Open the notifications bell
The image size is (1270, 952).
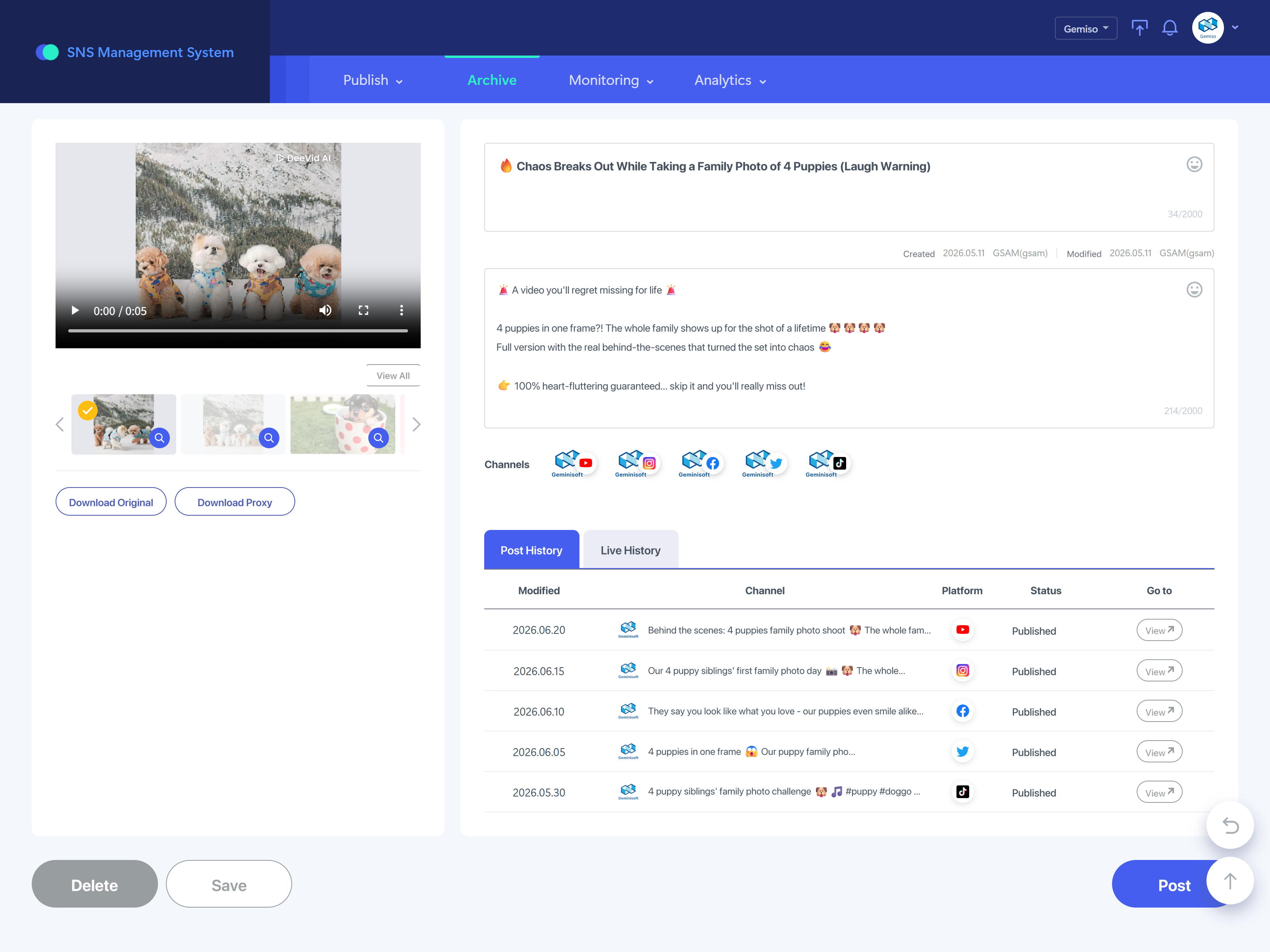tap(1170, 28)
